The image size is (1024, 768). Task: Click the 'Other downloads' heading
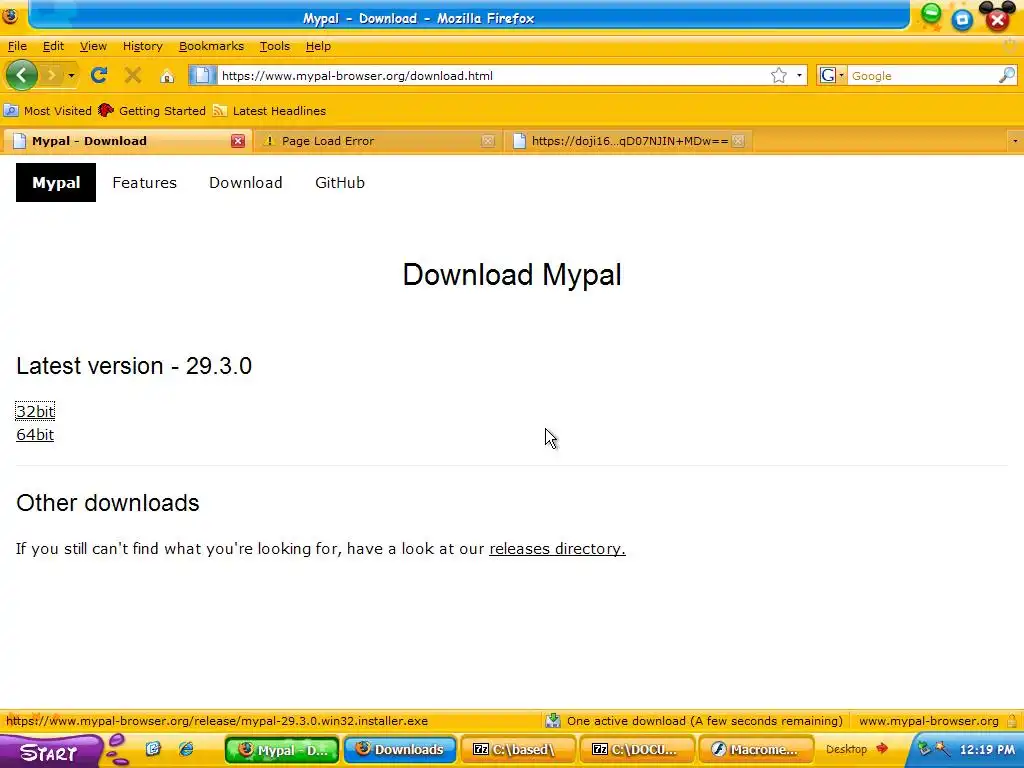pos(108,503)
